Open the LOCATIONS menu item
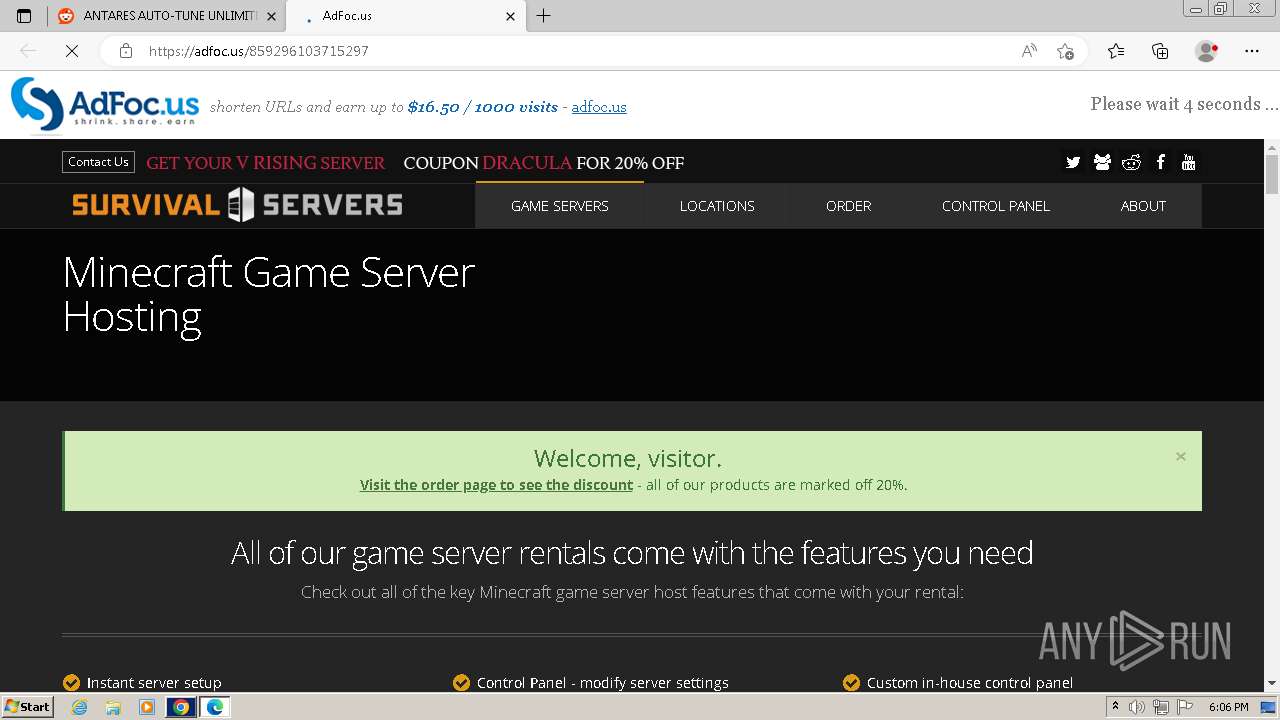1280x720 pixels. pos(717,206)
